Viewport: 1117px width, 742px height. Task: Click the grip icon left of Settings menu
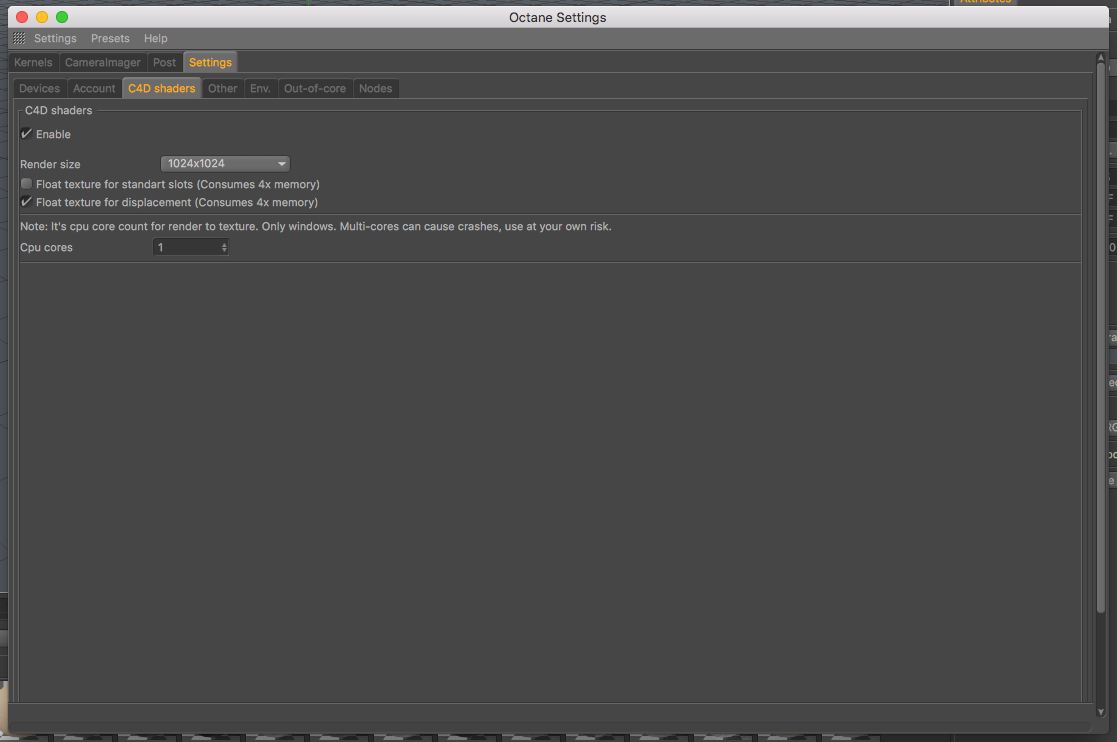point(19,38)
